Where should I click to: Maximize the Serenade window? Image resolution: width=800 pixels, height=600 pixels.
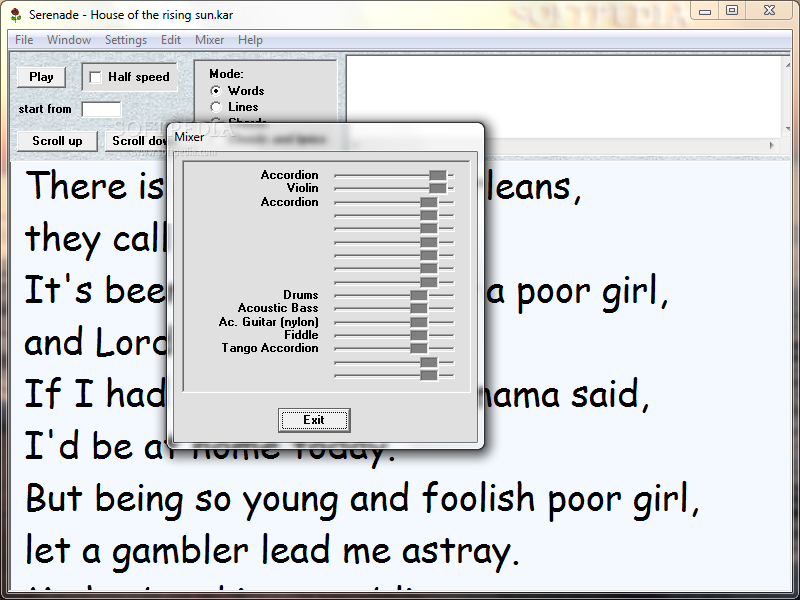coord(732,11)
